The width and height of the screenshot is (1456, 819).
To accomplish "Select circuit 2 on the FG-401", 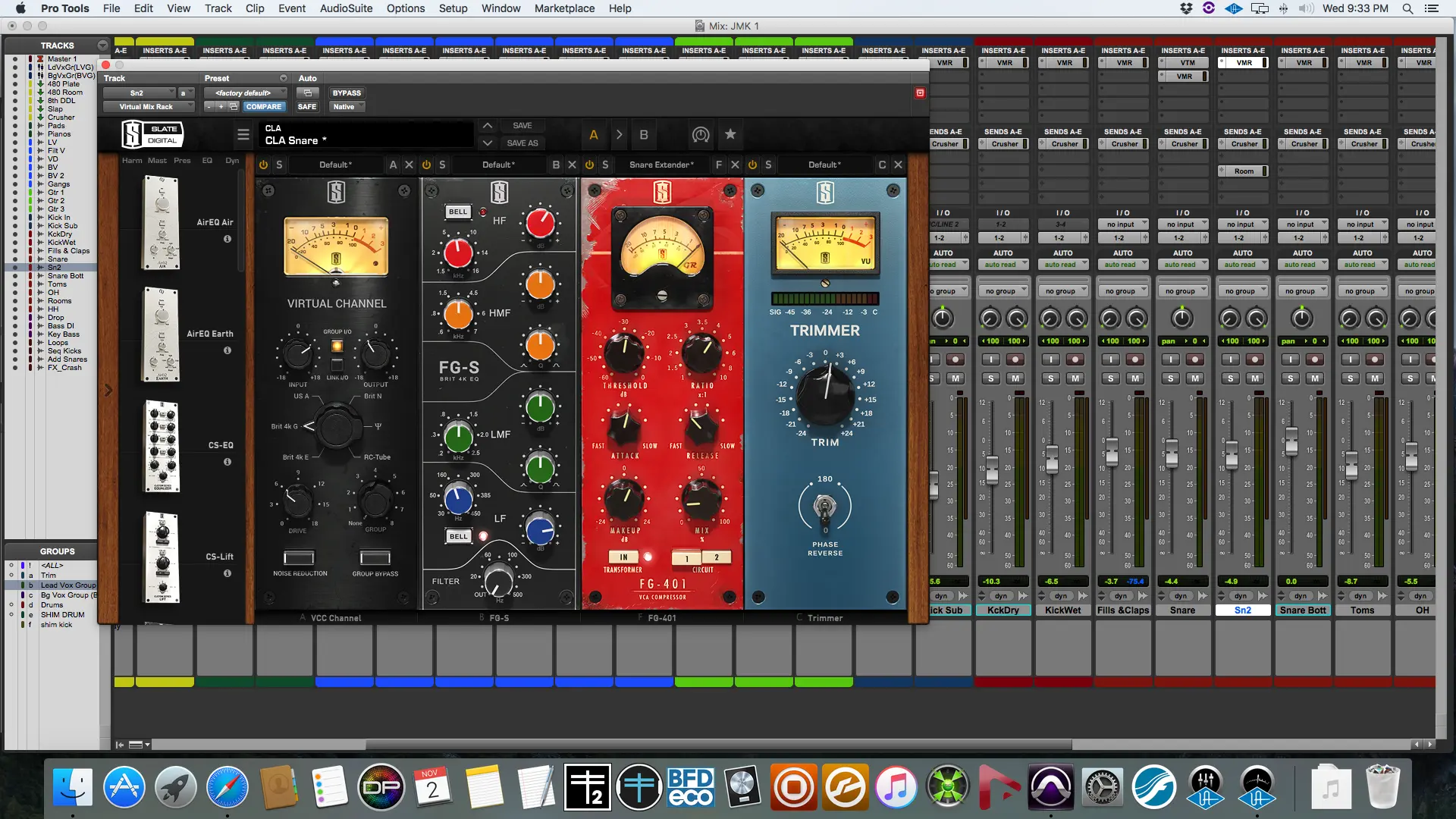I will (x=716, y=557).
